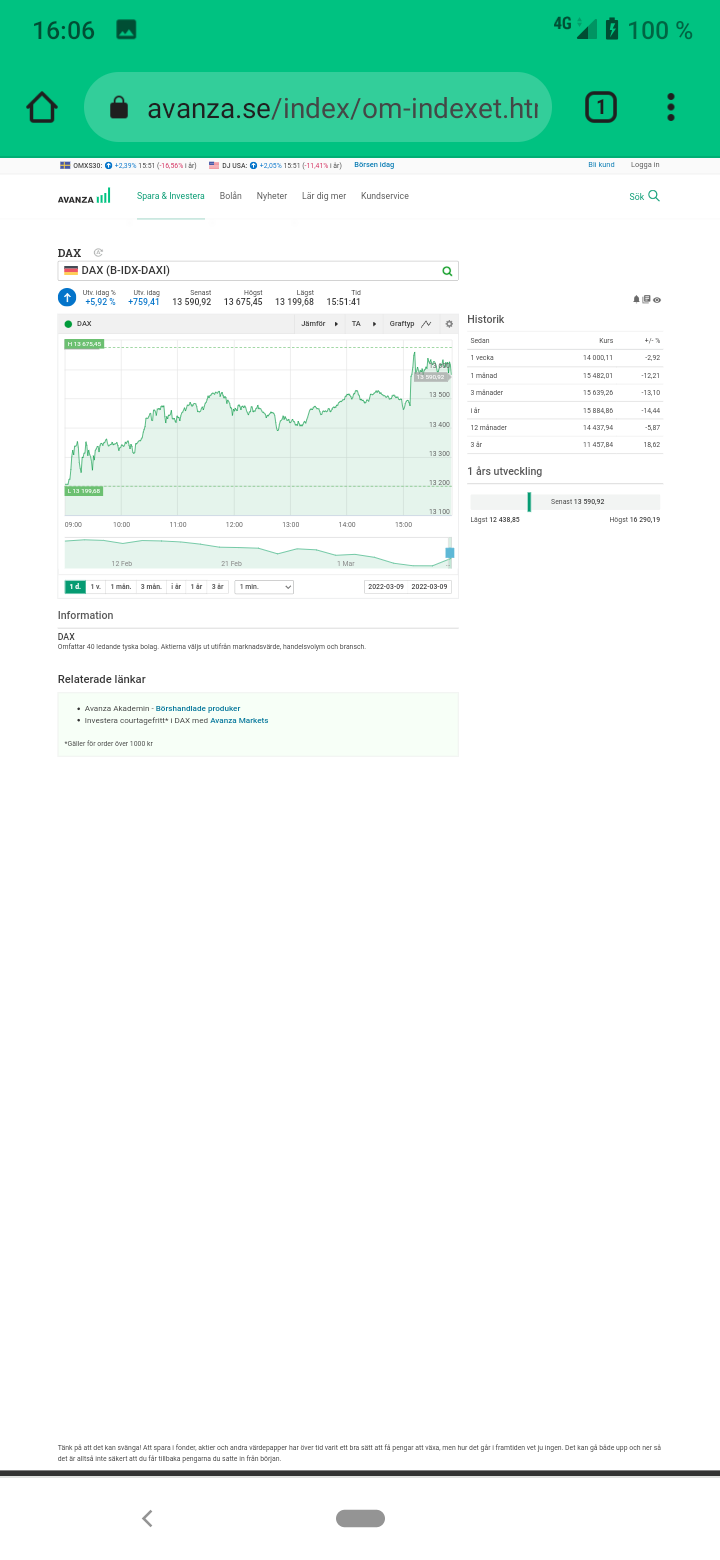Click the green search icon in DAX field
The image size is (720, 1560).
(x=447, y=271)
